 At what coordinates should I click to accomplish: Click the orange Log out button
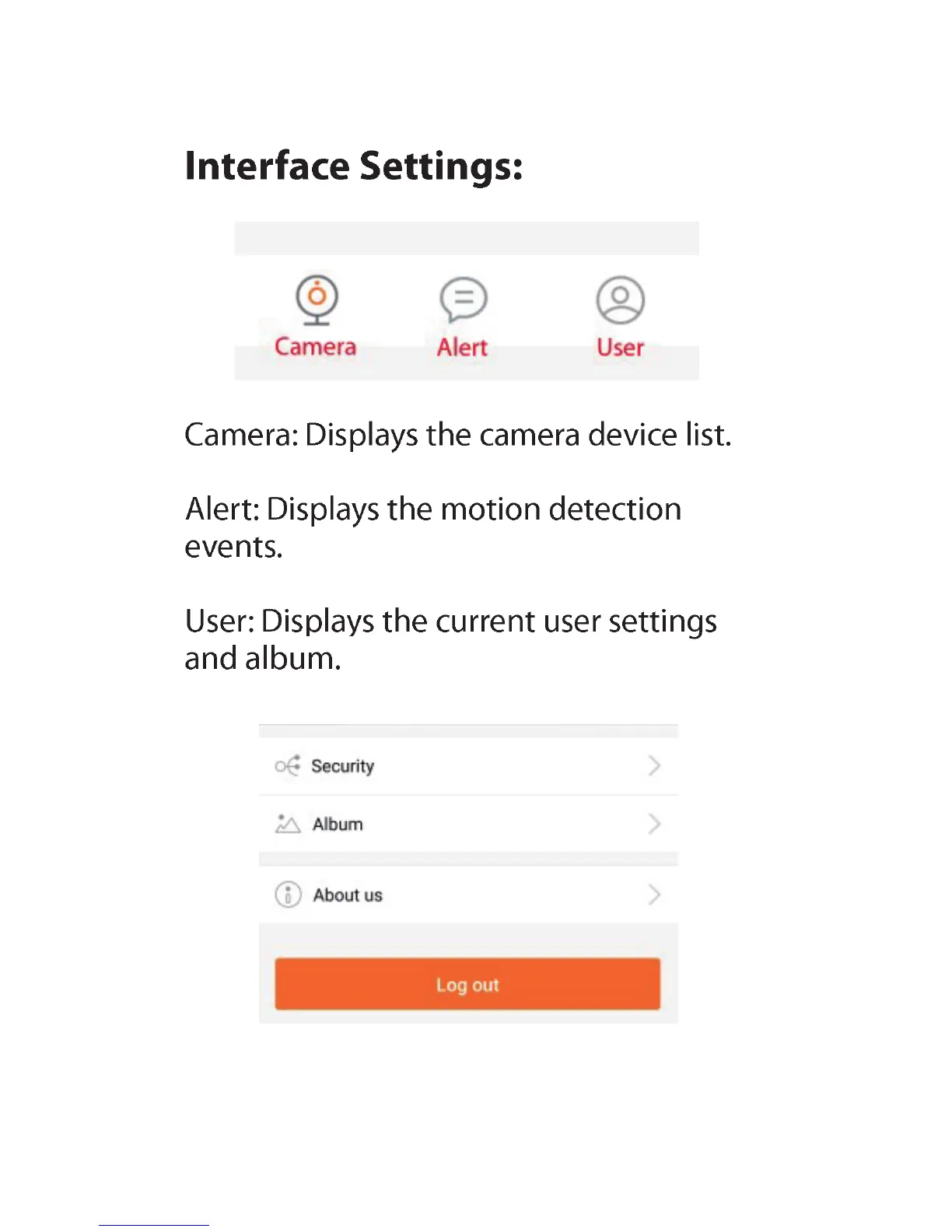[467, 985]
